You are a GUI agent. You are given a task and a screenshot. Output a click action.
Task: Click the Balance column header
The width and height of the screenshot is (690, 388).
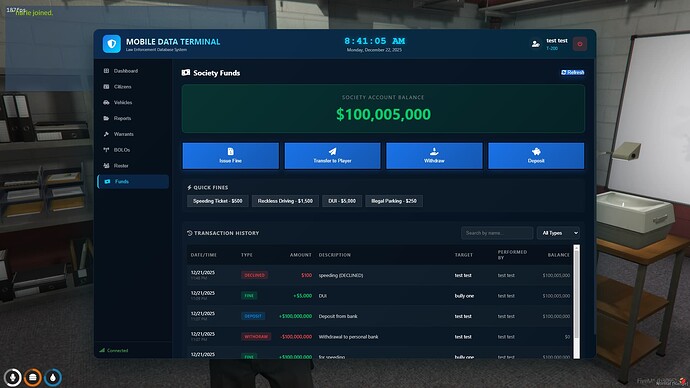tap(559, 255)
